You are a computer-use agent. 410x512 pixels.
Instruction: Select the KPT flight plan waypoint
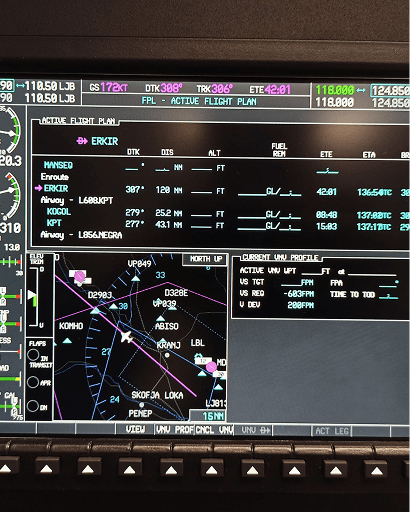coord(54,223)
